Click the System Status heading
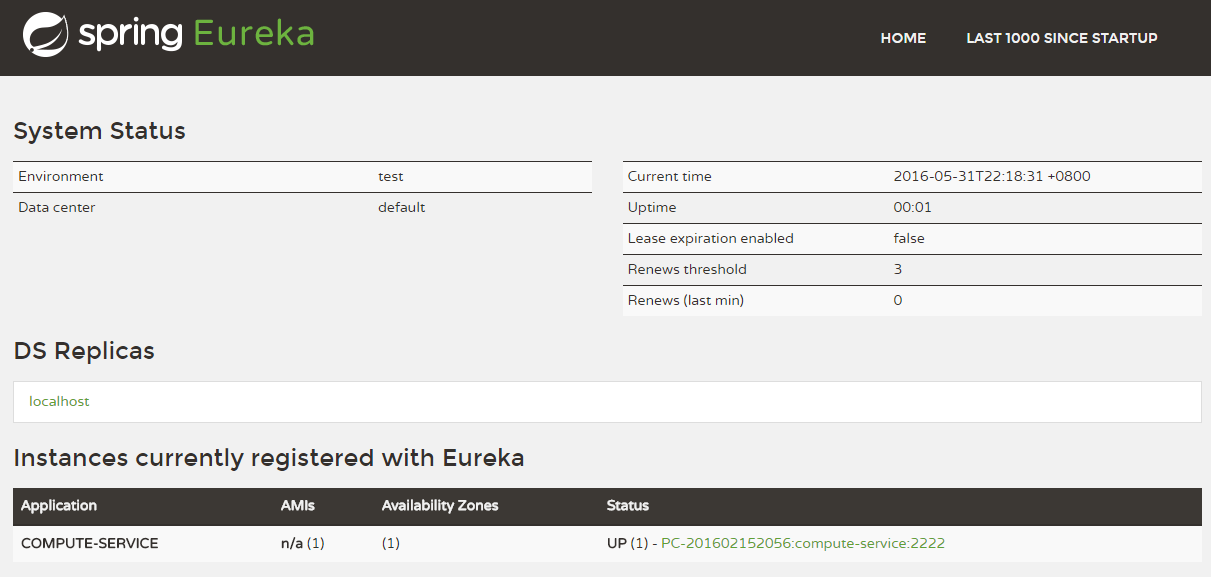 tap(99, 131)
